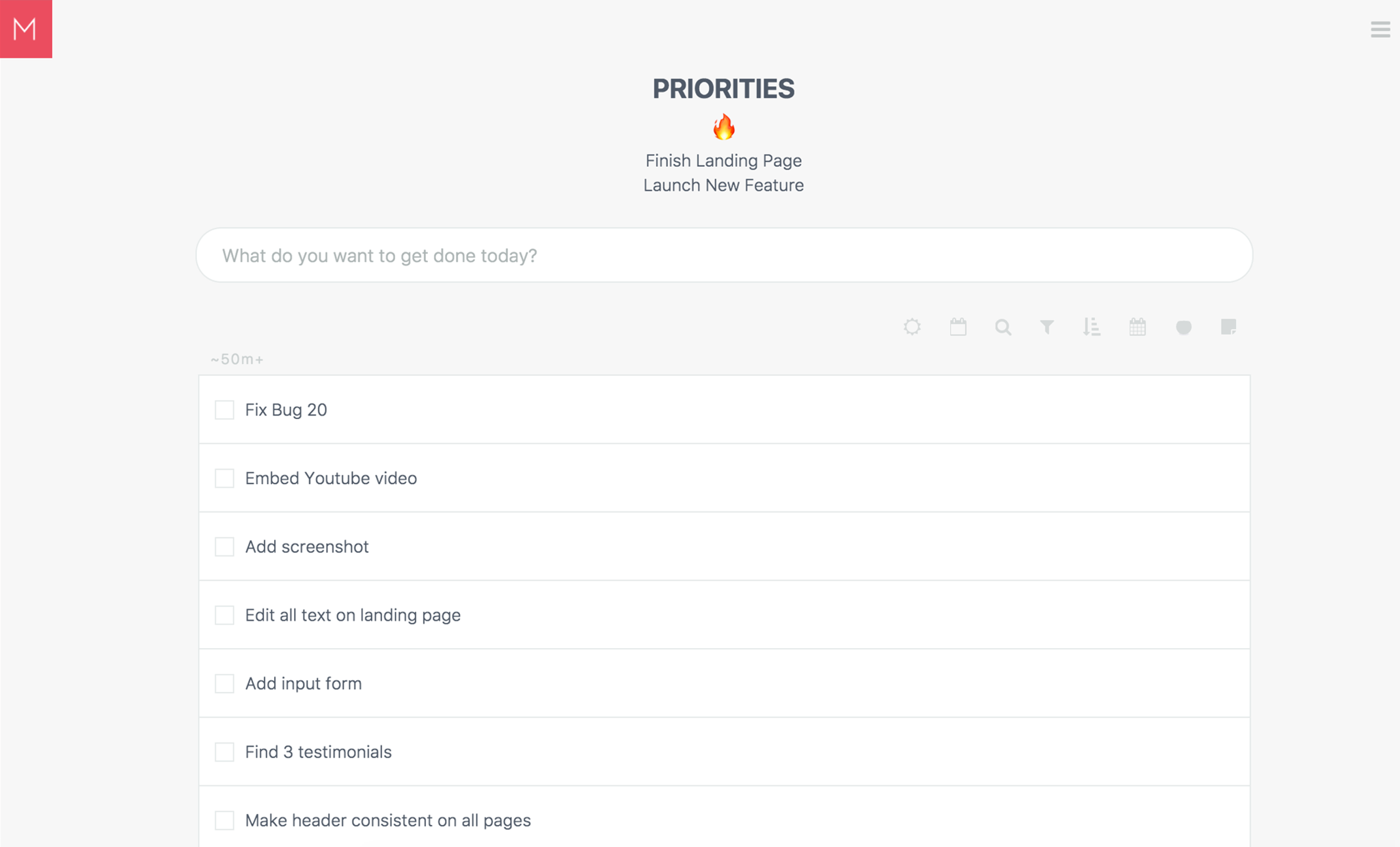The image size is (1400, 847).
Task: Open the funnel filter icon
Action: coord(1047,327)
